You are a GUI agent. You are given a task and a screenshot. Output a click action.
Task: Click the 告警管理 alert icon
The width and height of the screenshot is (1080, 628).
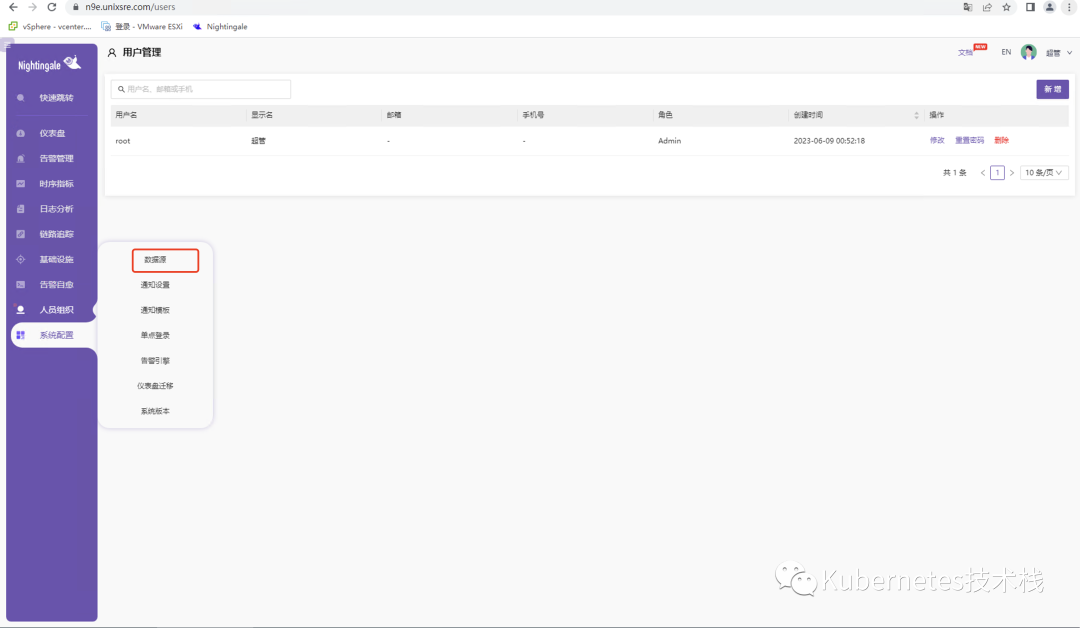pyautogui.click(x=21, y=158)
